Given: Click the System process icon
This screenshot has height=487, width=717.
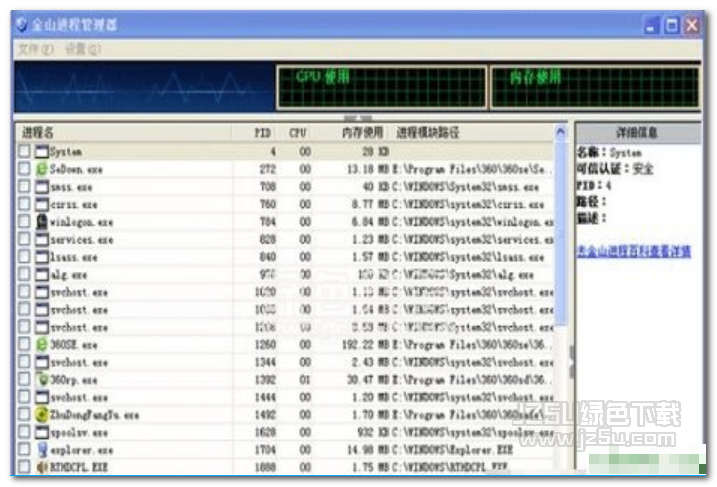Looking at the screenshot, I should click(42, 151).
